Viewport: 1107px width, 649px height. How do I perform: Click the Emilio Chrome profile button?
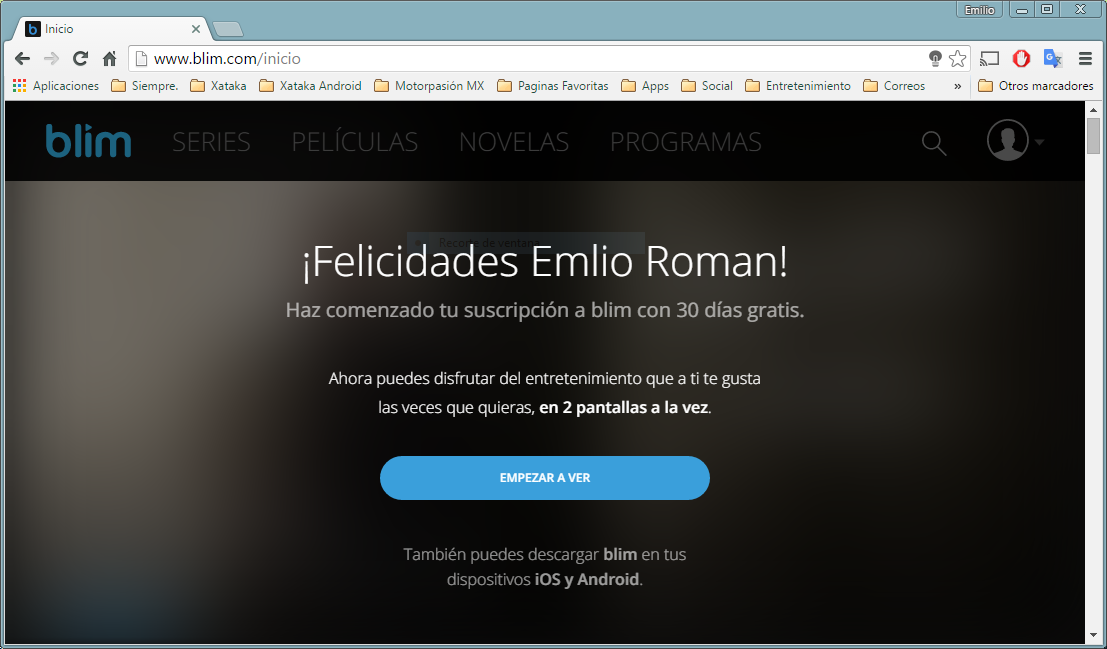coord(980,10)
